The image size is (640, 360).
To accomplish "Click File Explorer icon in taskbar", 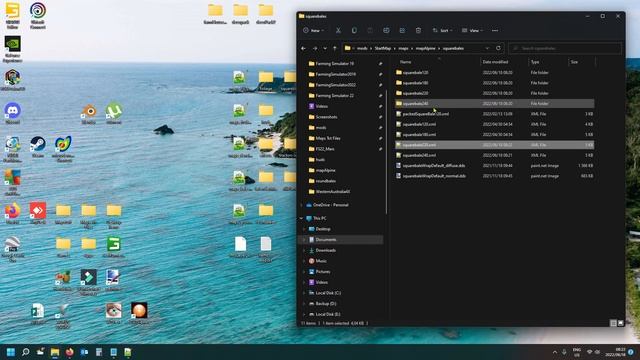I will [x=55, y=352].
